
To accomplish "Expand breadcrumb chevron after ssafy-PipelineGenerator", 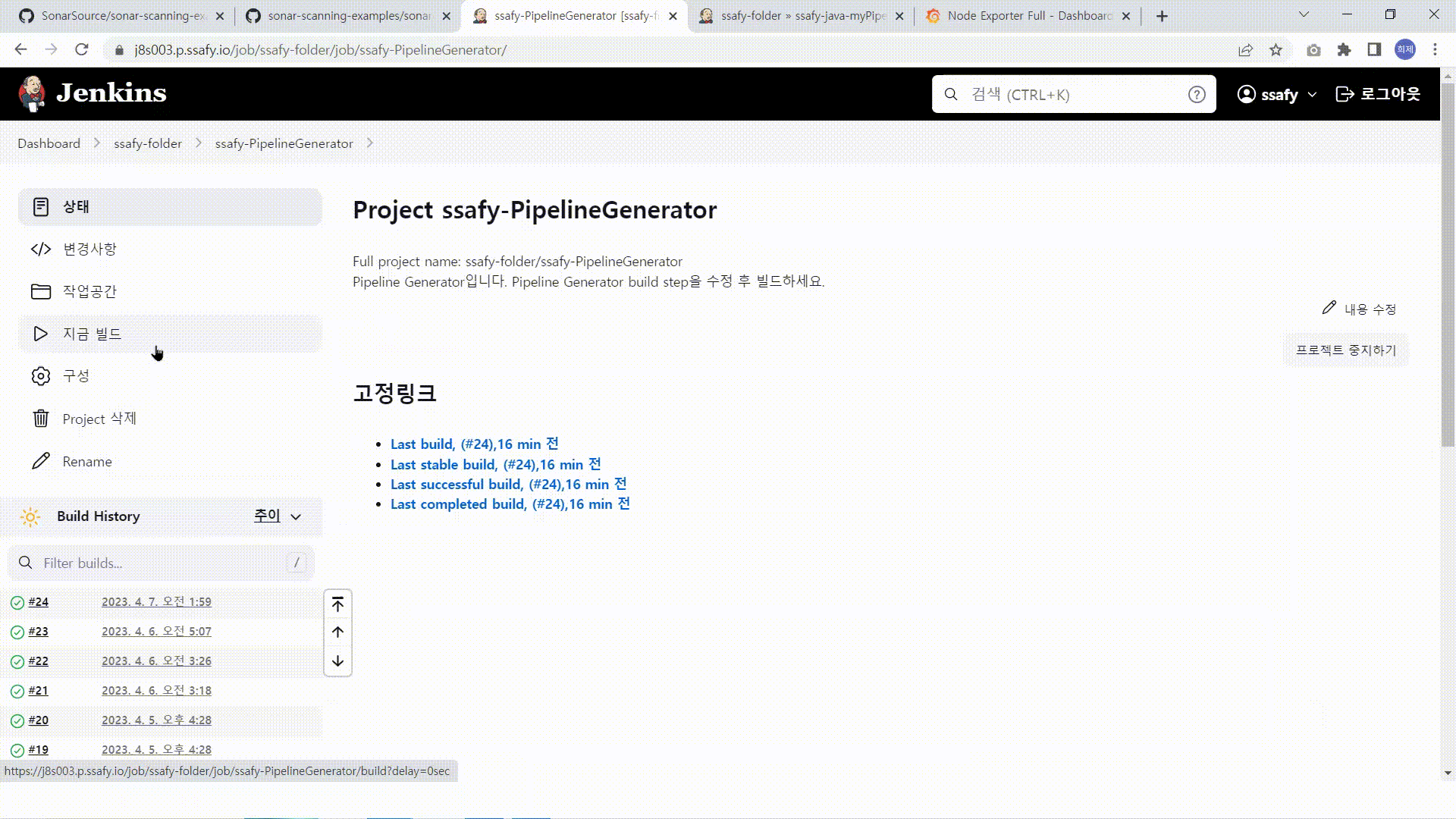I will 370,143.
